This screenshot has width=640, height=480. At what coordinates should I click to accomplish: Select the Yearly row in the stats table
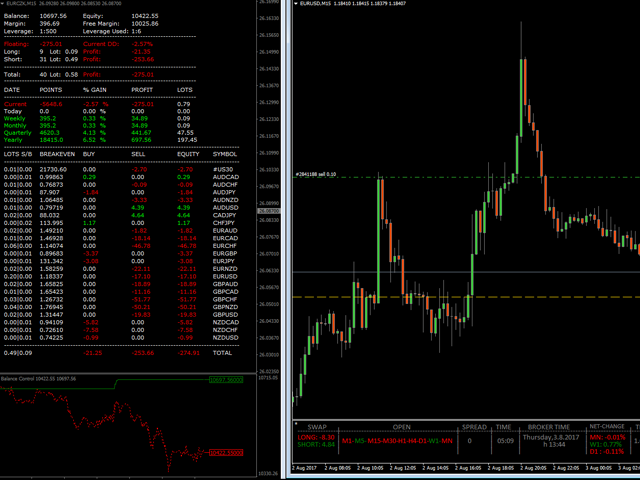[16, 138]
